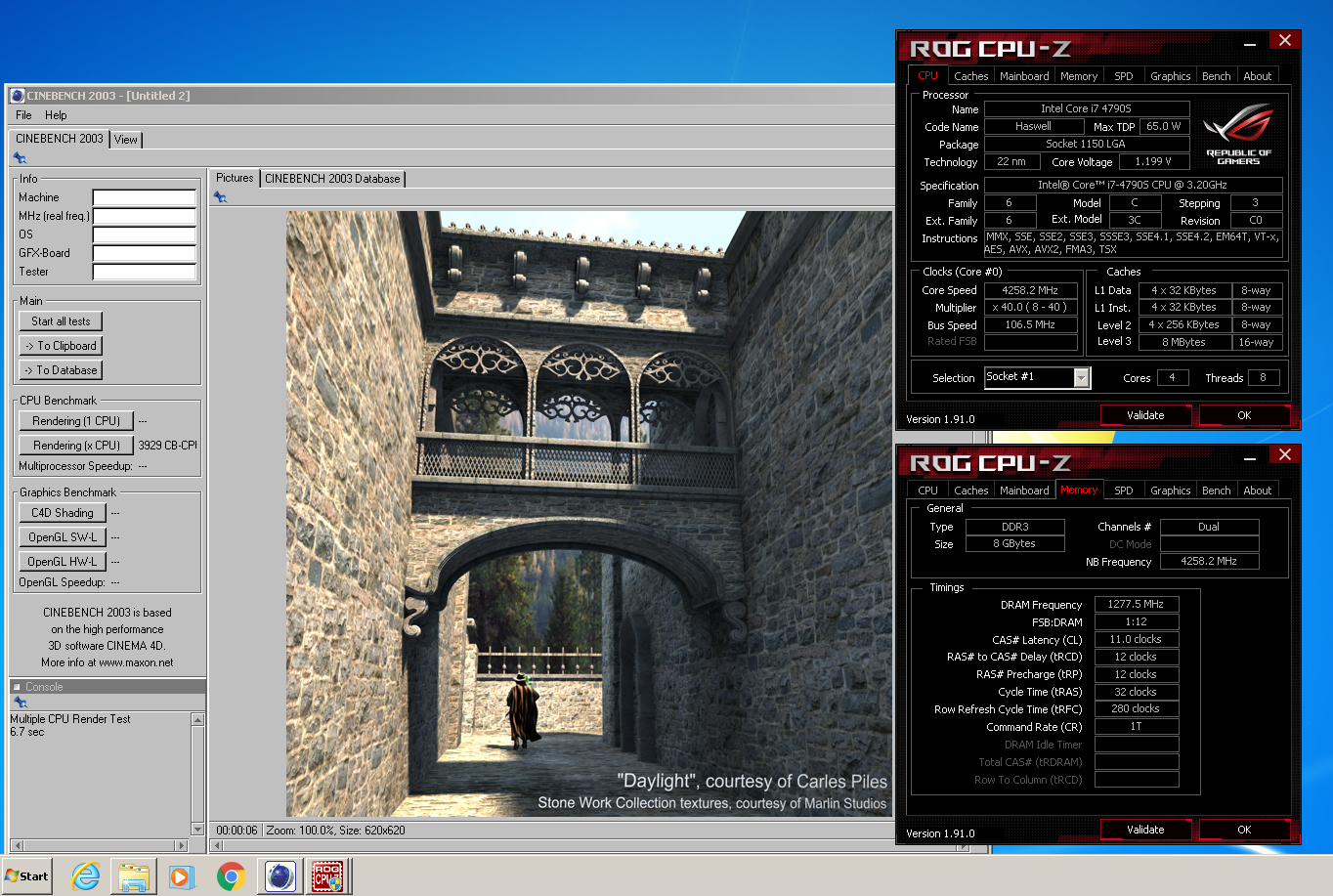Open Mainboard tab in bottom CPU-Z window
Viewport: 1333px width, 896px height.
pos(1024,491)
